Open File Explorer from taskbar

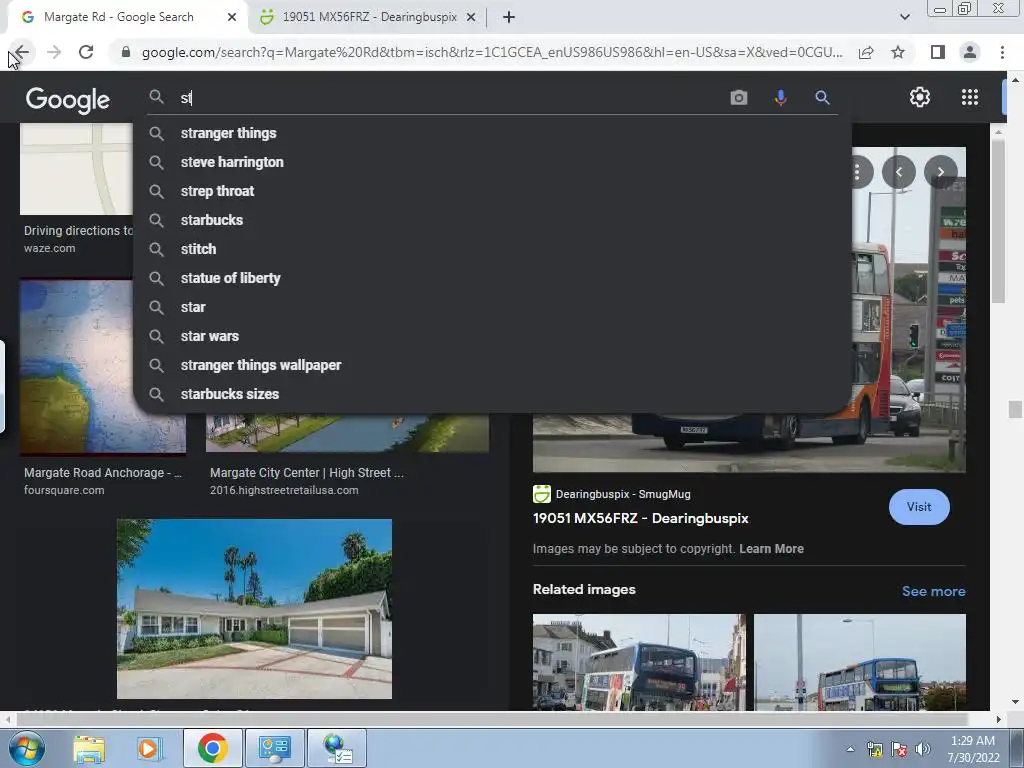(89, 748)
